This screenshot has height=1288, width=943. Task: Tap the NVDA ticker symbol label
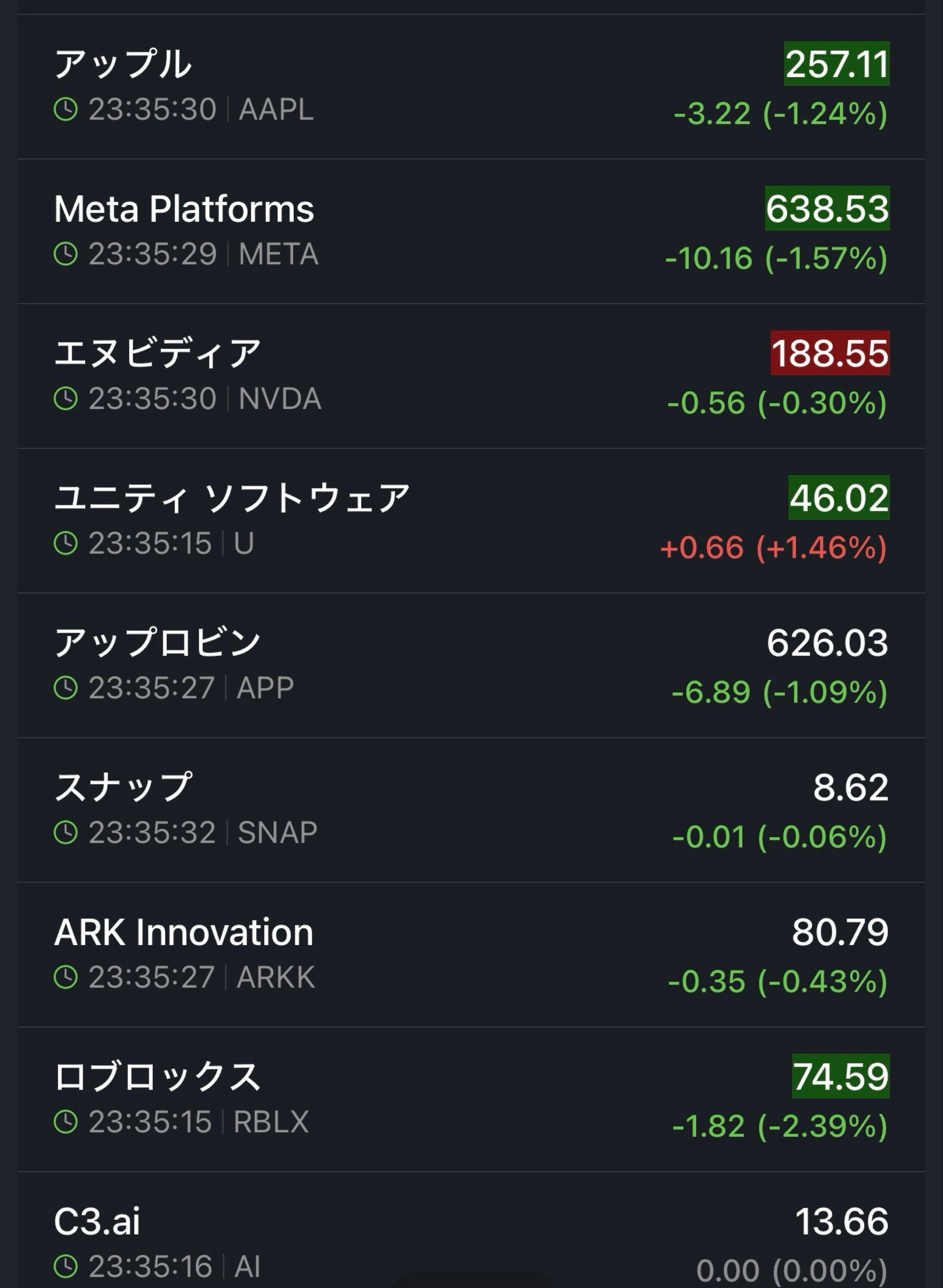point(280,399)
